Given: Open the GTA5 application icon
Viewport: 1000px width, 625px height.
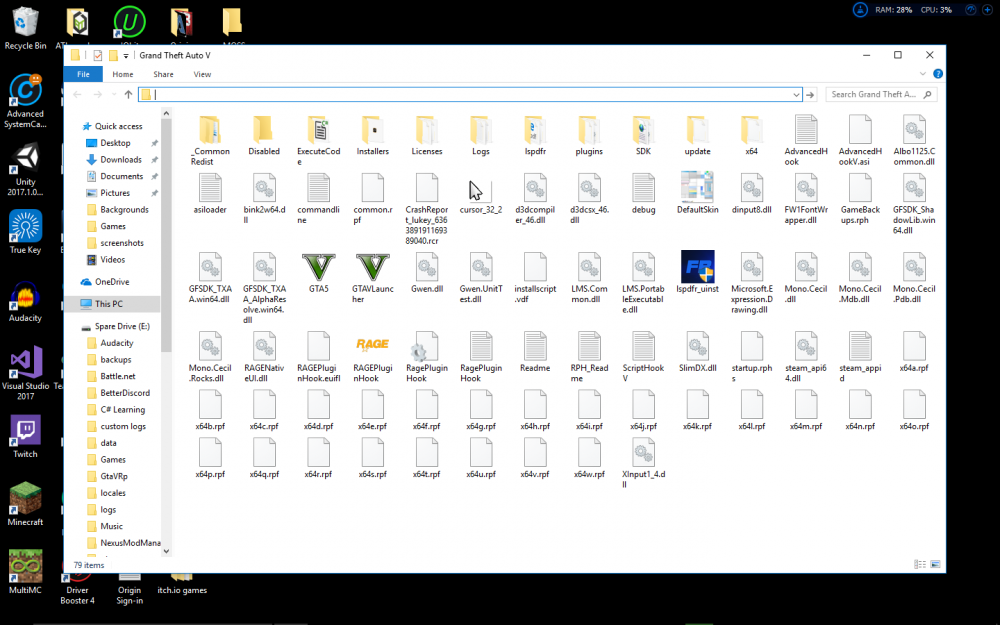Looking at the screenshot, I should [x=318, y=267].
